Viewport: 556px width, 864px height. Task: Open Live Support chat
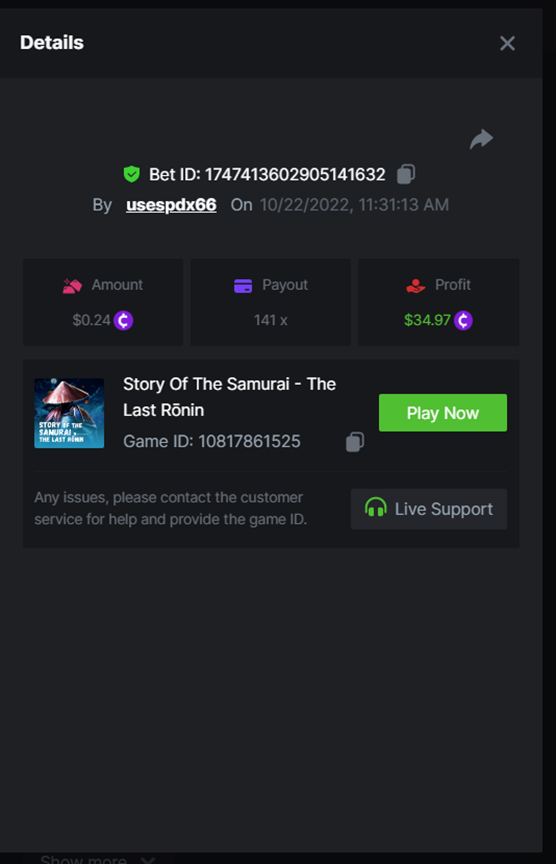pos(429,509)
